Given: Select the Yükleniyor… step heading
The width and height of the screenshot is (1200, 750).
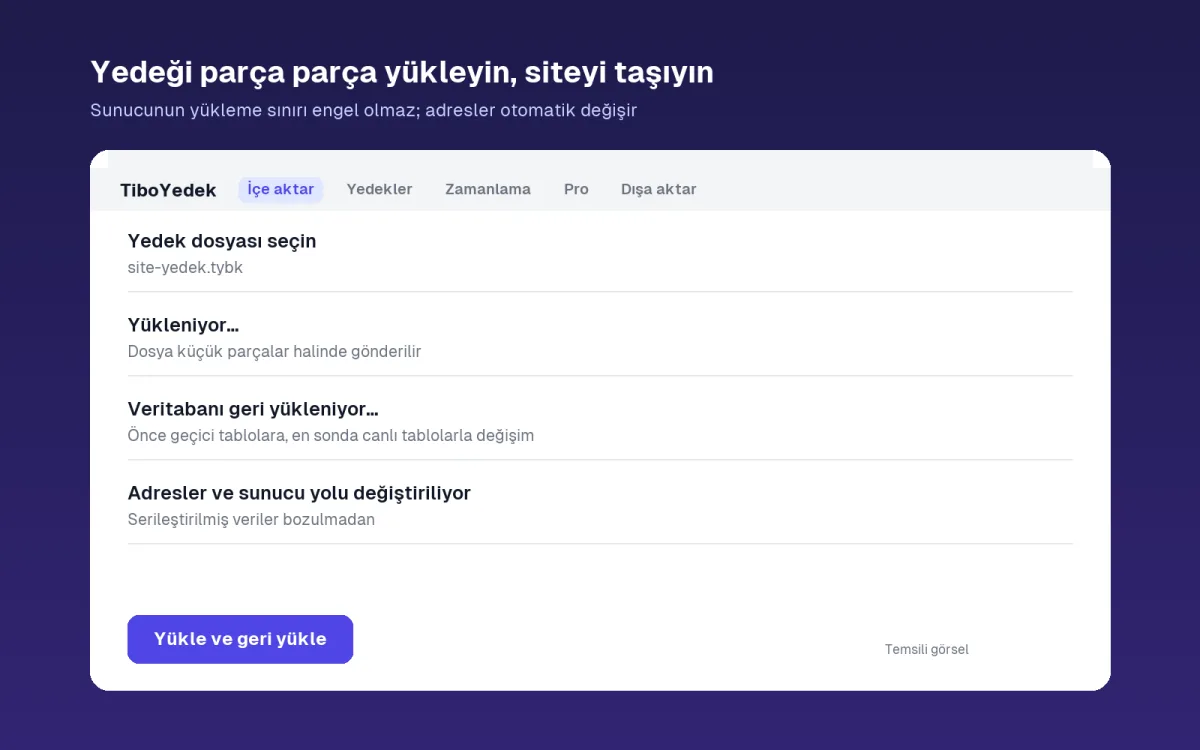Looking at the screenshot, I should coord(183,325).
